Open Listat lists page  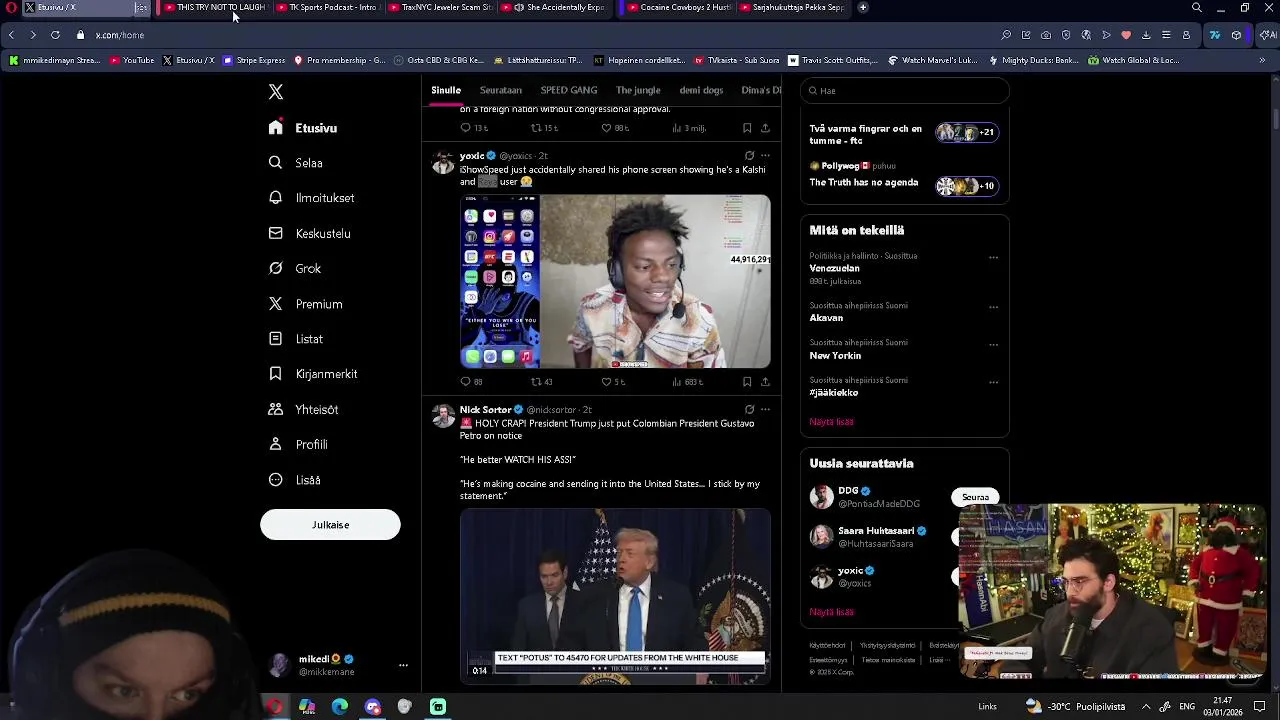296,339
